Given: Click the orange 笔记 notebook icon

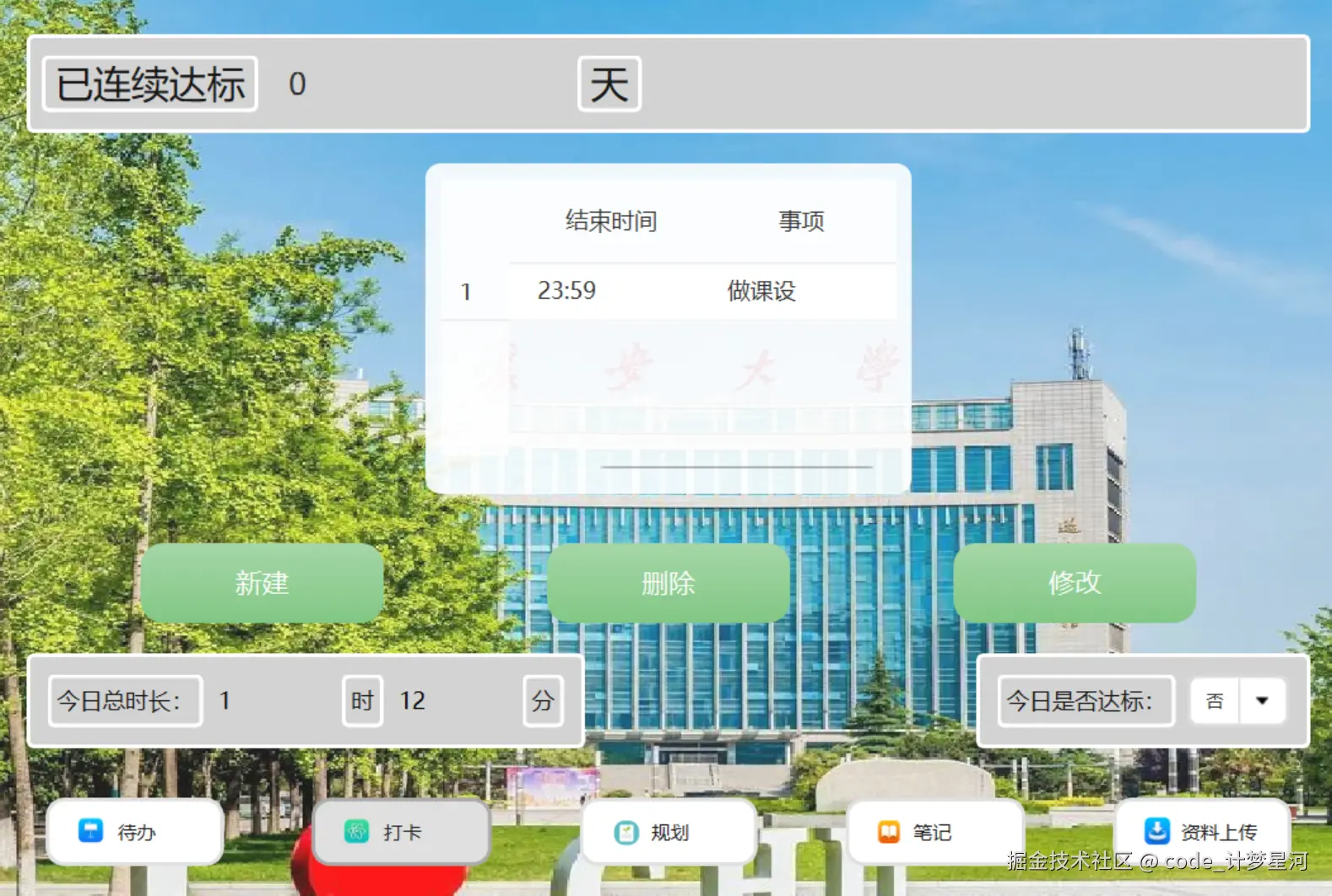Looking at the screenshot, I should (889, 832).
